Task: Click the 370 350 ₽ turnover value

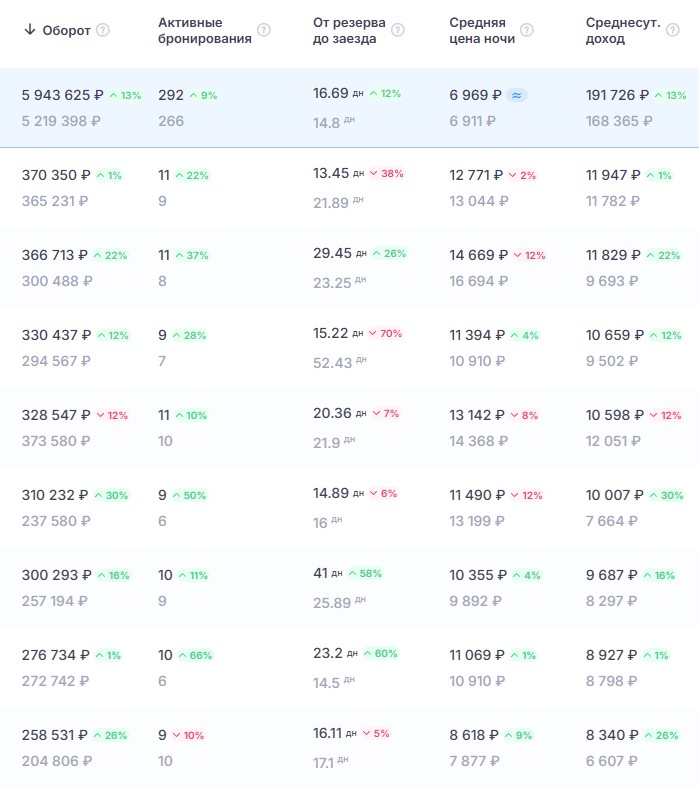Action: [56, 175]
